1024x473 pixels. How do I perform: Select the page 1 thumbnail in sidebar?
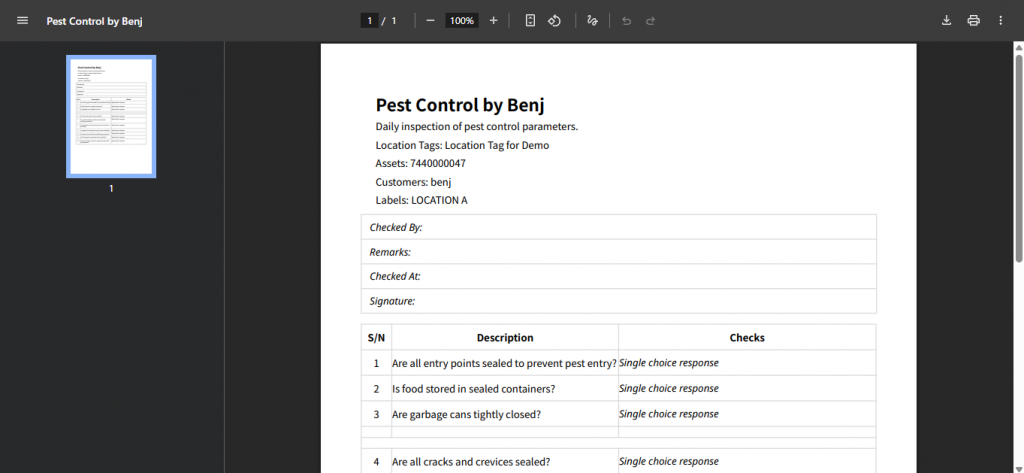click(111, 116)
